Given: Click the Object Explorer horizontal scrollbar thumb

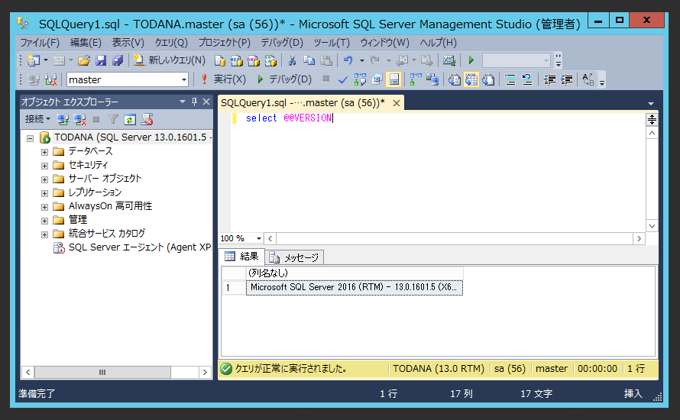Looking at the screenshot, I should (x=102, y=372).
